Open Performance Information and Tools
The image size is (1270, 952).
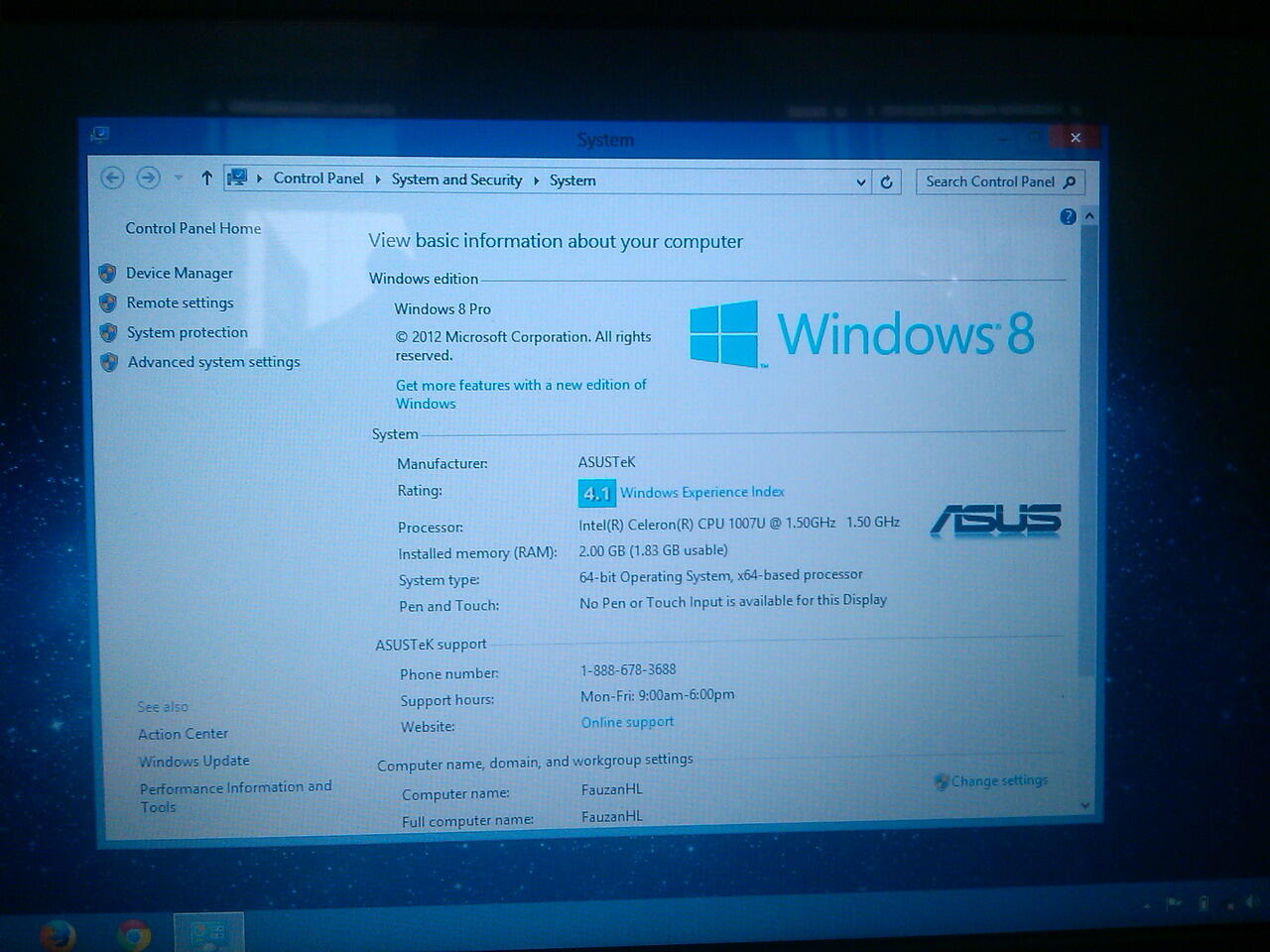(x=236, y=796)
